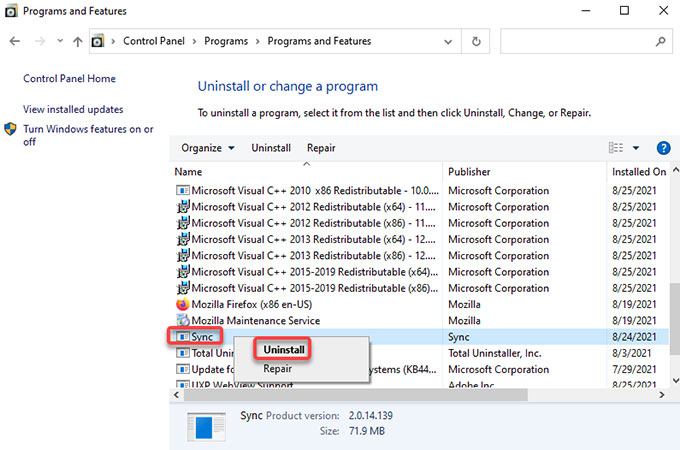The height and width of the screenshot is (450, 680).
Task: Select the Update for Windows entry icon
Action: (x=183, y=369)
